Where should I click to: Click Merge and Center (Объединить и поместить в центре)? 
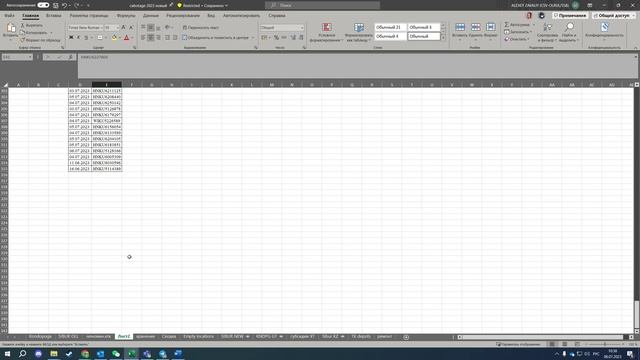click(x=216, y=38)
